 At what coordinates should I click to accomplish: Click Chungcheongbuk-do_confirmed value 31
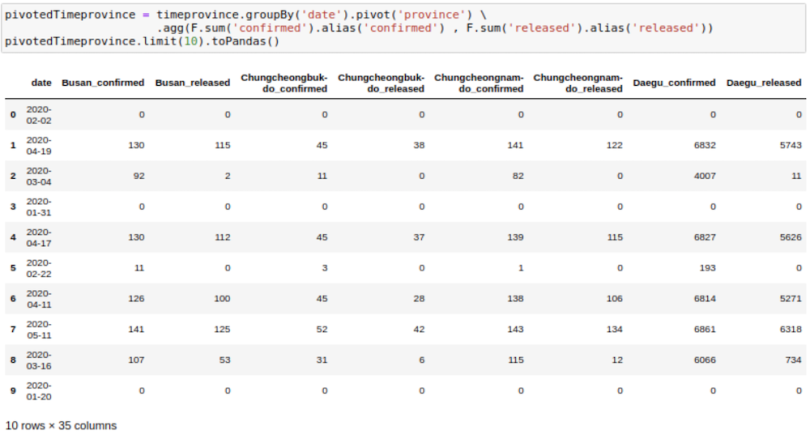pyautogui.click(x=322, y=360)
